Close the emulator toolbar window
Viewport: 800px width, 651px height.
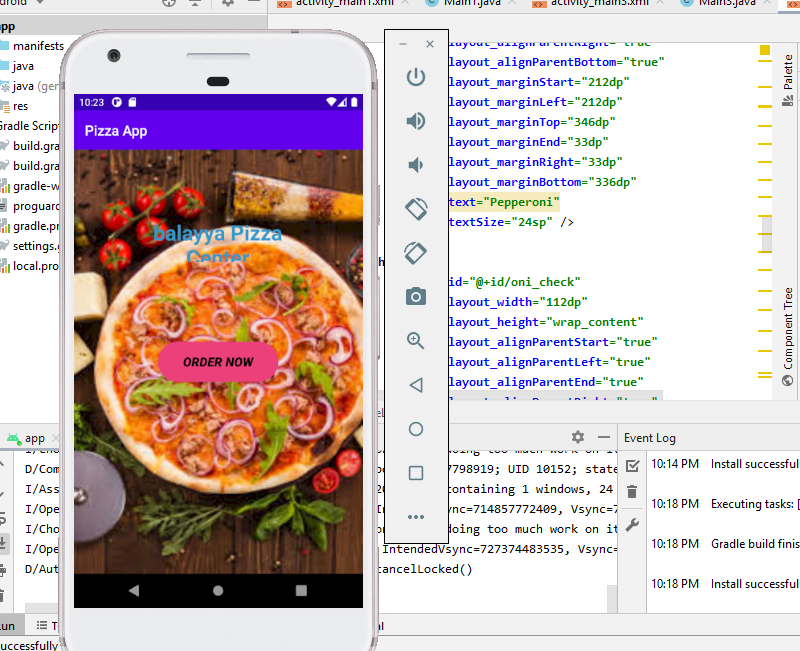click(x=430, y=44)
